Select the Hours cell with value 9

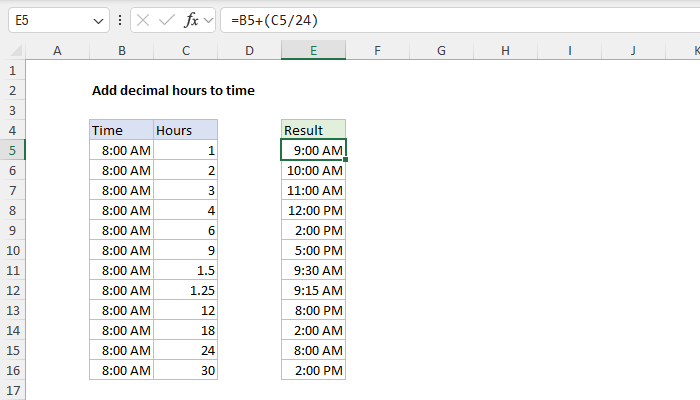tap(186, 250)
